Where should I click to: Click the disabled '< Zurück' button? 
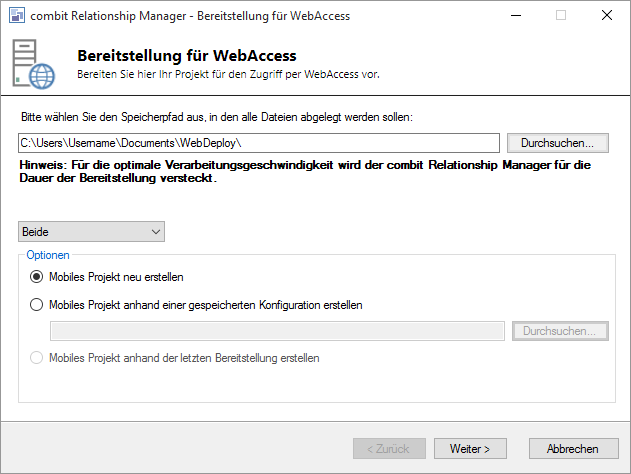[389, 449]
